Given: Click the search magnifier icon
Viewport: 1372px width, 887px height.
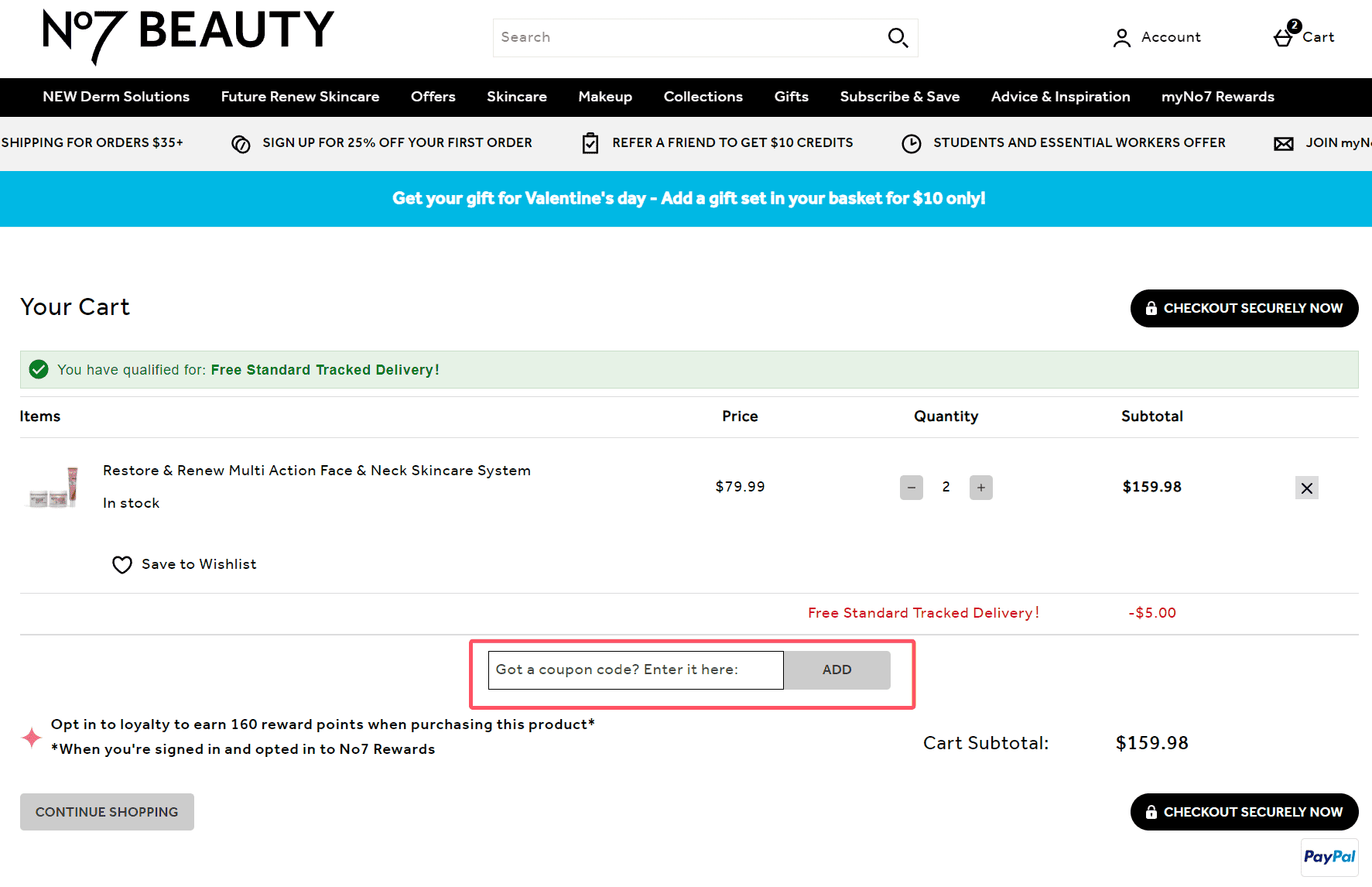Looking at the screenshot, I should point(898,37).
